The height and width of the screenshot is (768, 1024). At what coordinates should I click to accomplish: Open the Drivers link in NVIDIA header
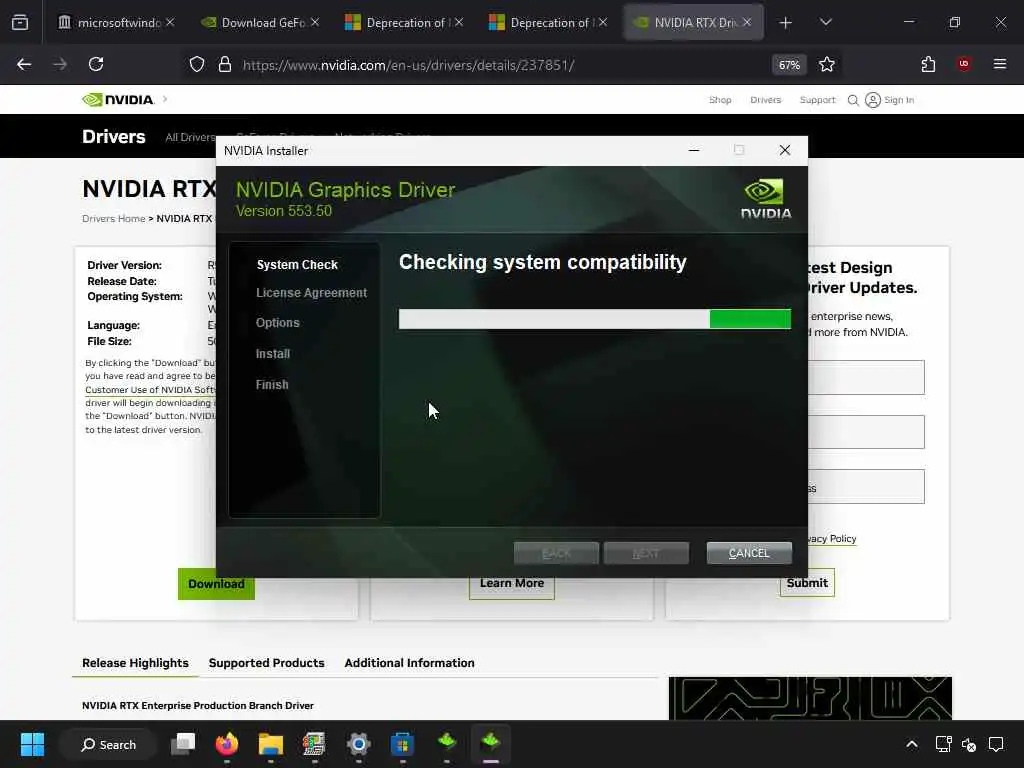tap(765, 100)
